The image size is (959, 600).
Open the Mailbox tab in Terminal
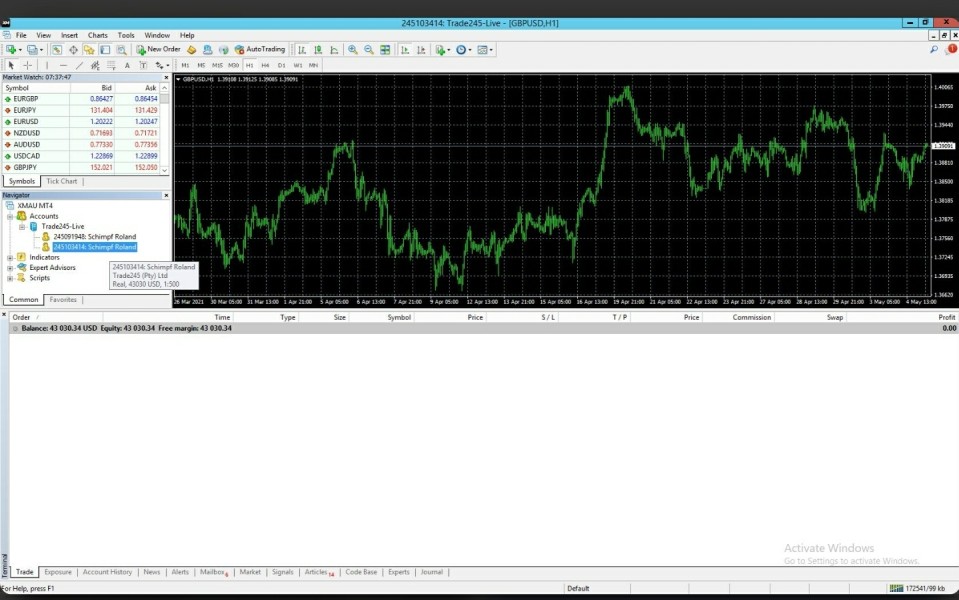point(213,572)
